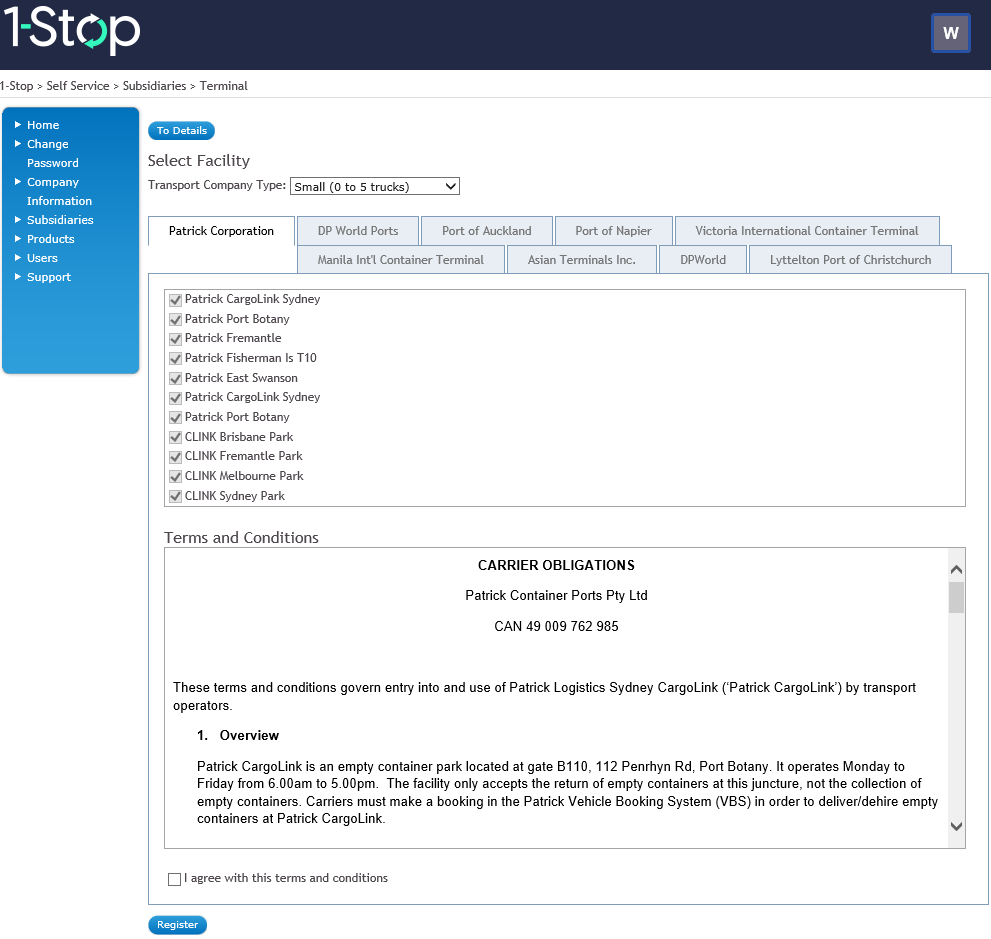
Task: Click the 1. Overview section heading
Action: click(238, 735)
